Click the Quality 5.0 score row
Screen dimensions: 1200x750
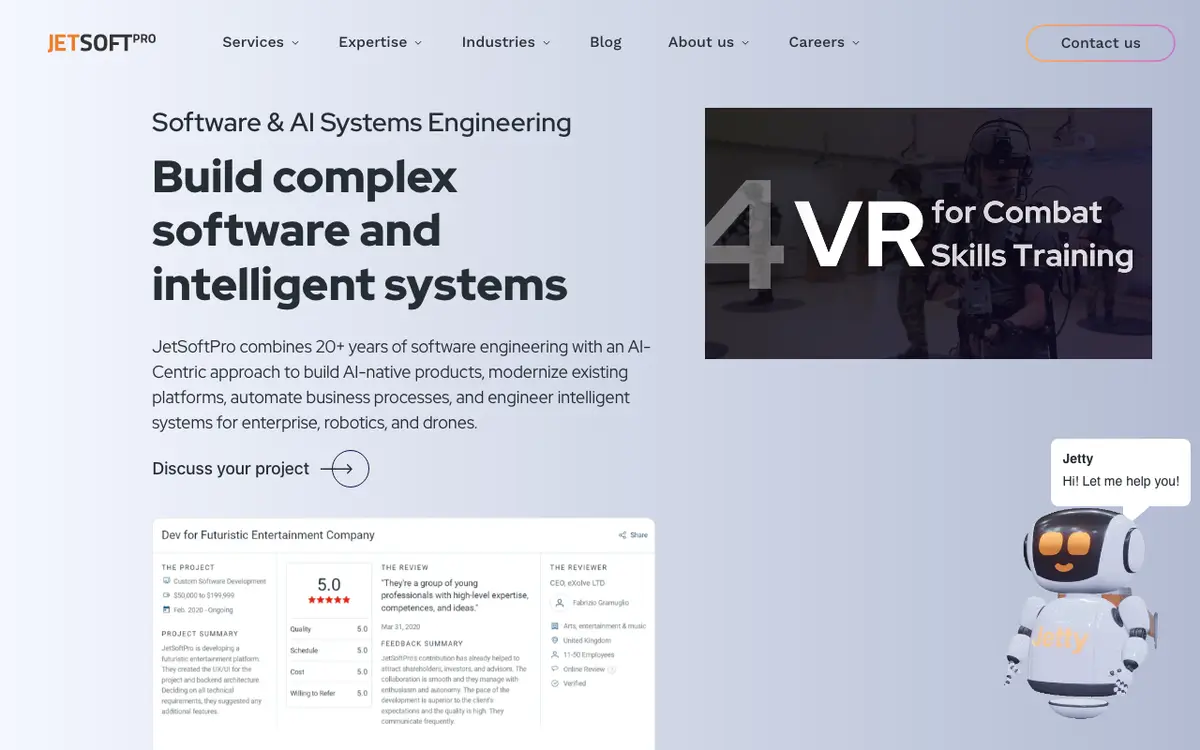(329, 630)
